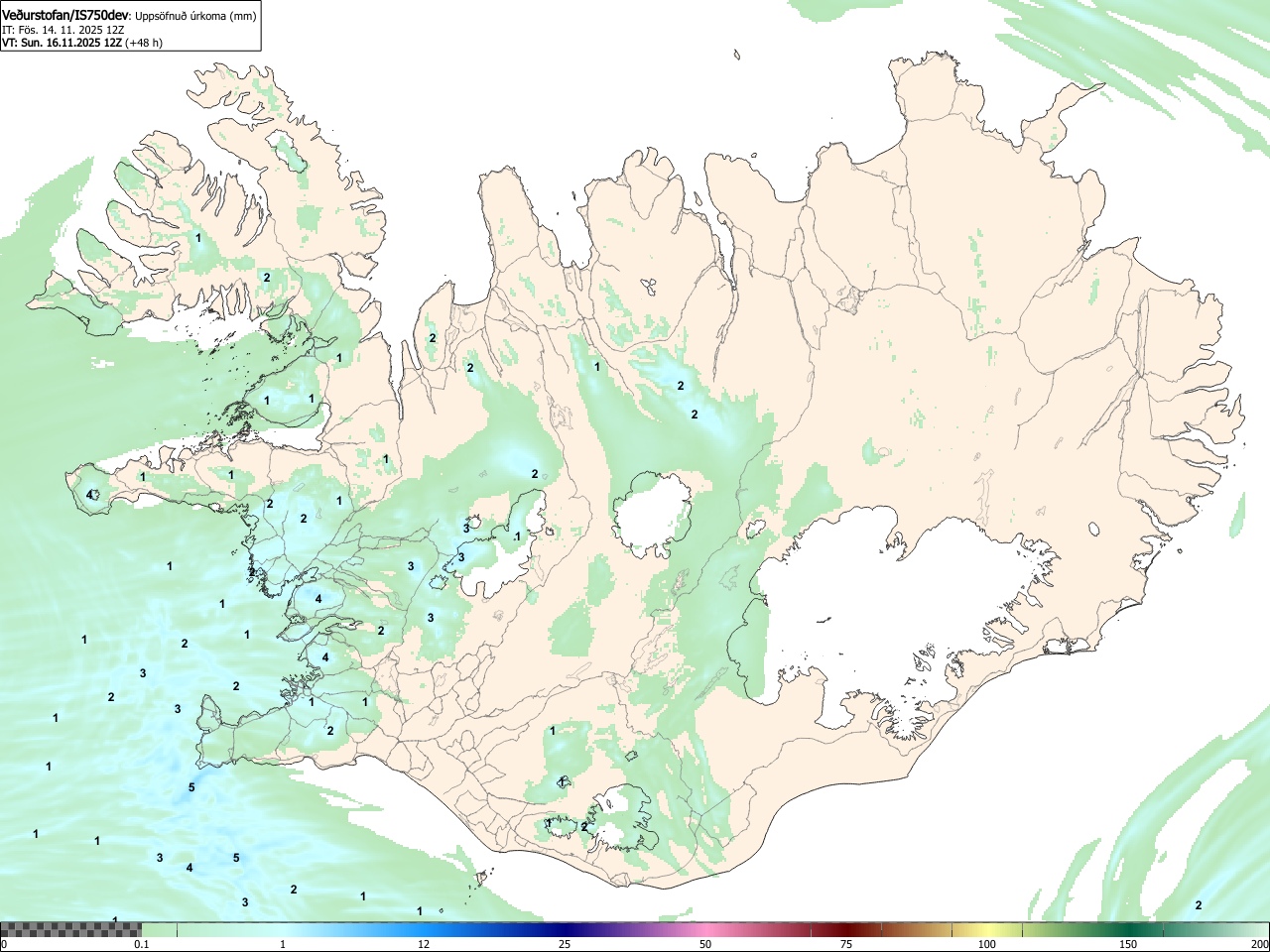Click the '100' label on color scale
Screen dimensions: 1270x952
(987, 944)
